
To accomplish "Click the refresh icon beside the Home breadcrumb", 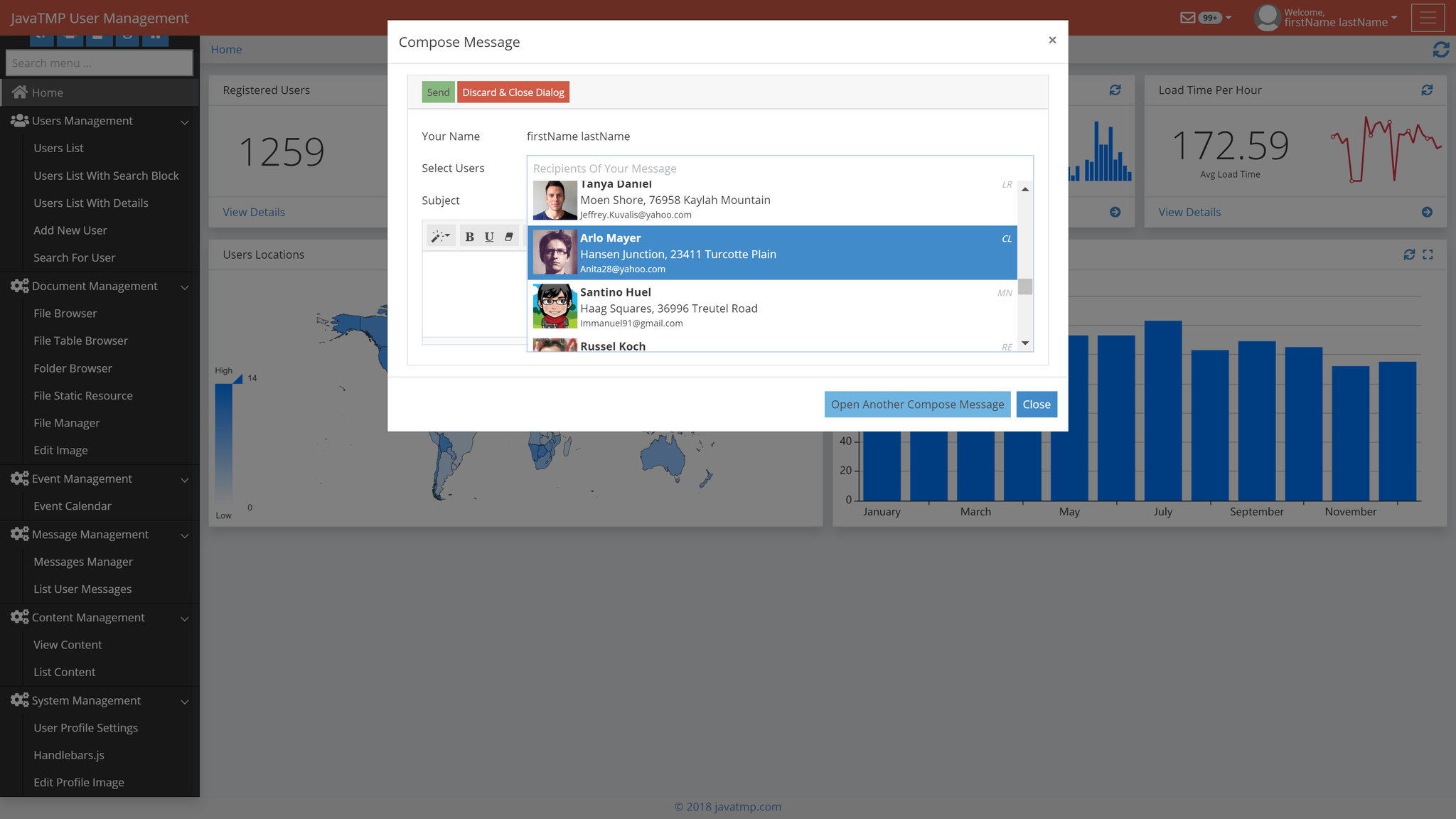I will 1441,50.
